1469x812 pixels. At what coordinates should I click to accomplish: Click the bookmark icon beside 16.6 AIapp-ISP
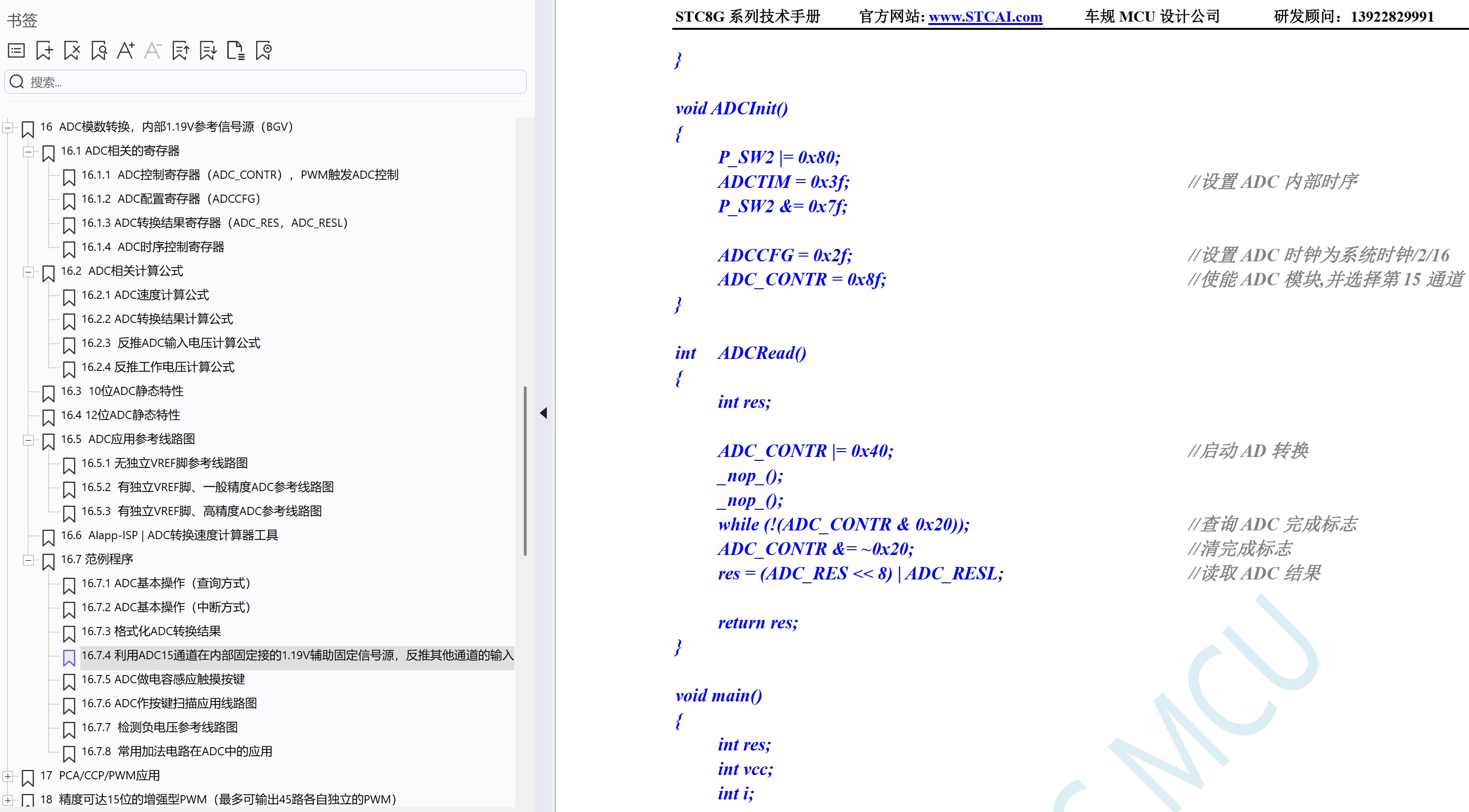tap(49, 538)
